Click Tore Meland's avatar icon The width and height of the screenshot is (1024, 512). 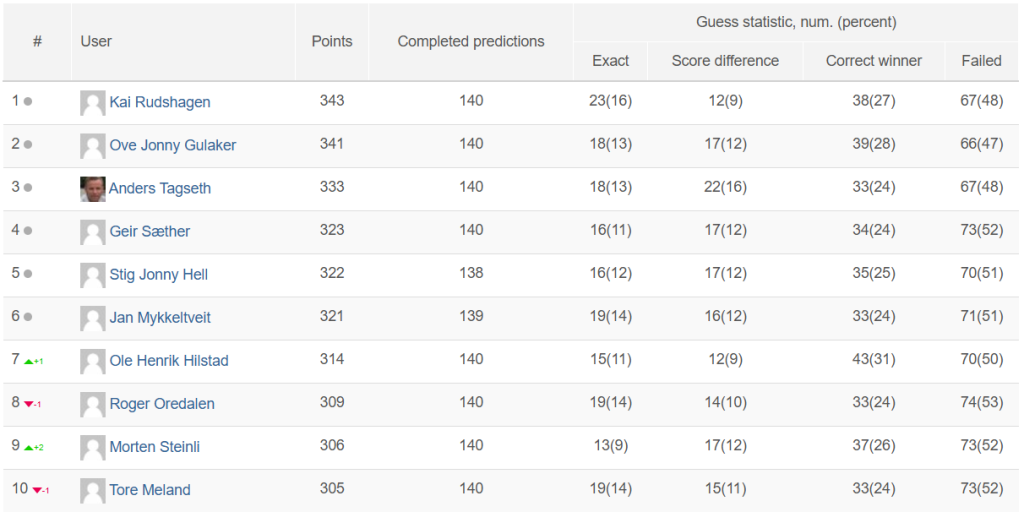tap(93, 490)
